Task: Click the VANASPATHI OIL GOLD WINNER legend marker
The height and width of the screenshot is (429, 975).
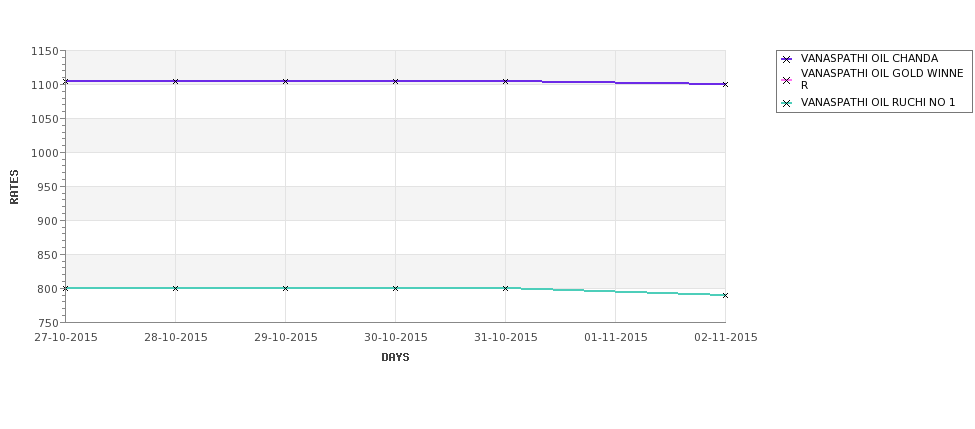Action: [787, 80]
